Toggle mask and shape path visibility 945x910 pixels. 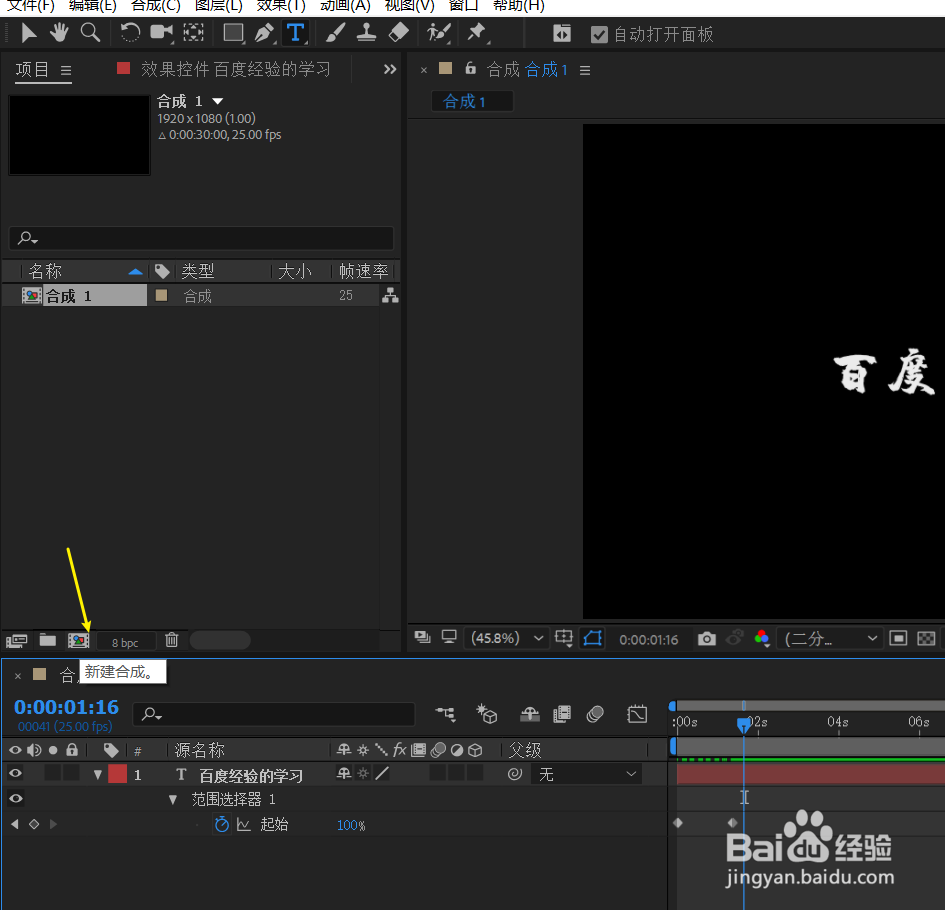coord(592,638)
